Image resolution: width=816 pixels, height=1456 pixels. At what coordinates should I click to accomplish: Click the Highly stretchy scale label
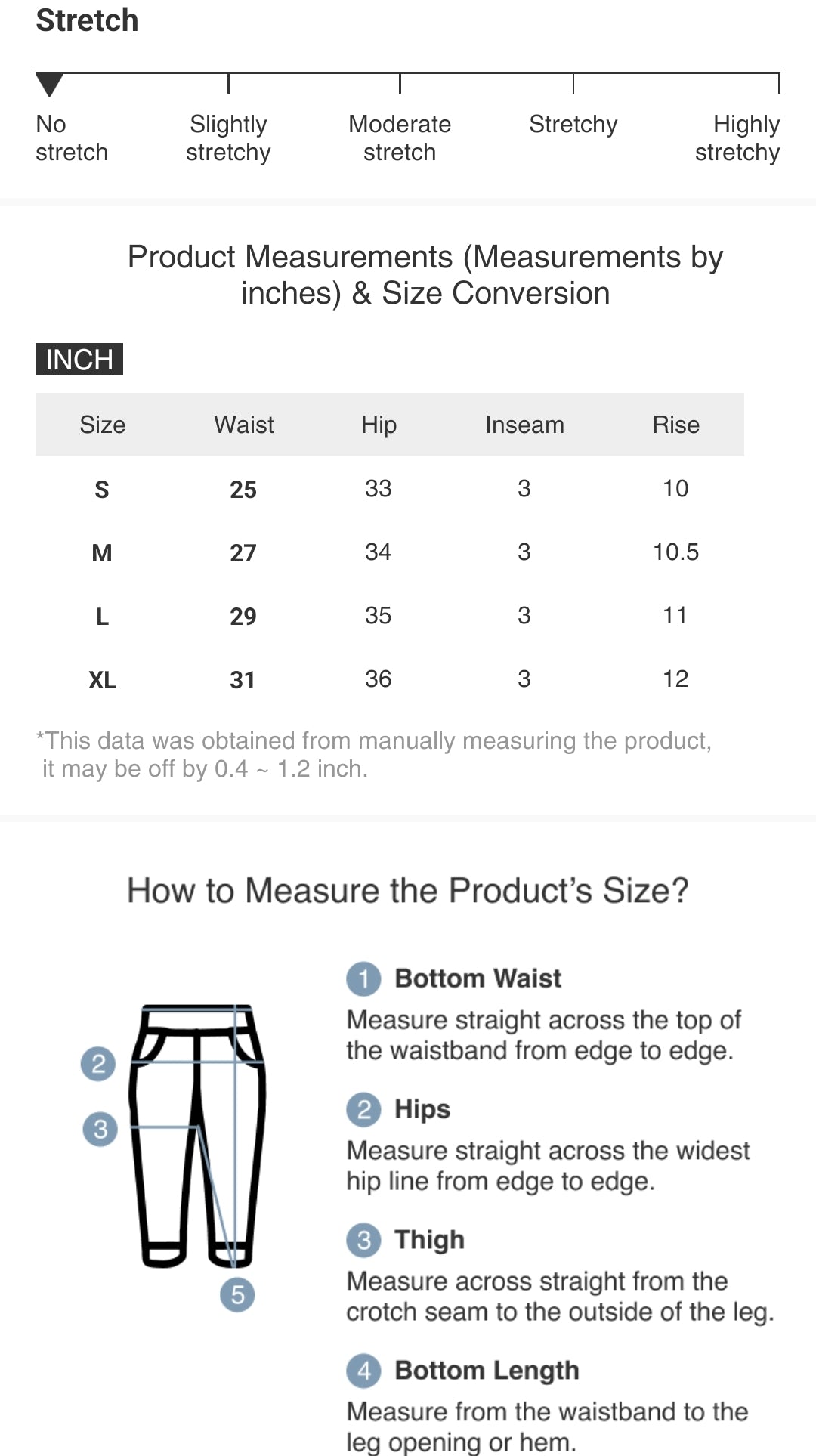pyautogui.click(x=737, y=138)
